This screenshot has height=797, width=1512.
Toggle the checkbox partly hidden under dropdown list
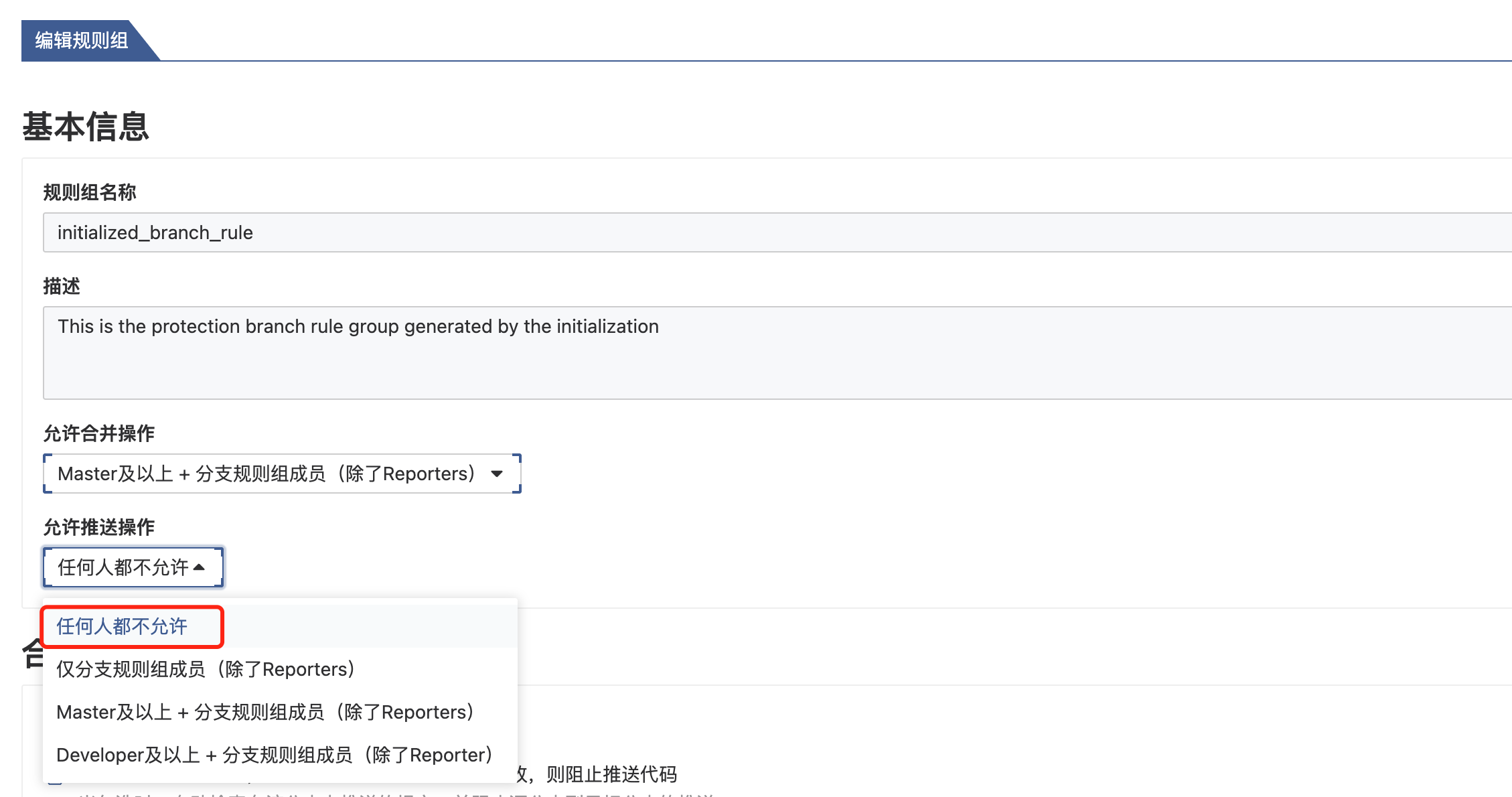[x=55, y=782]
